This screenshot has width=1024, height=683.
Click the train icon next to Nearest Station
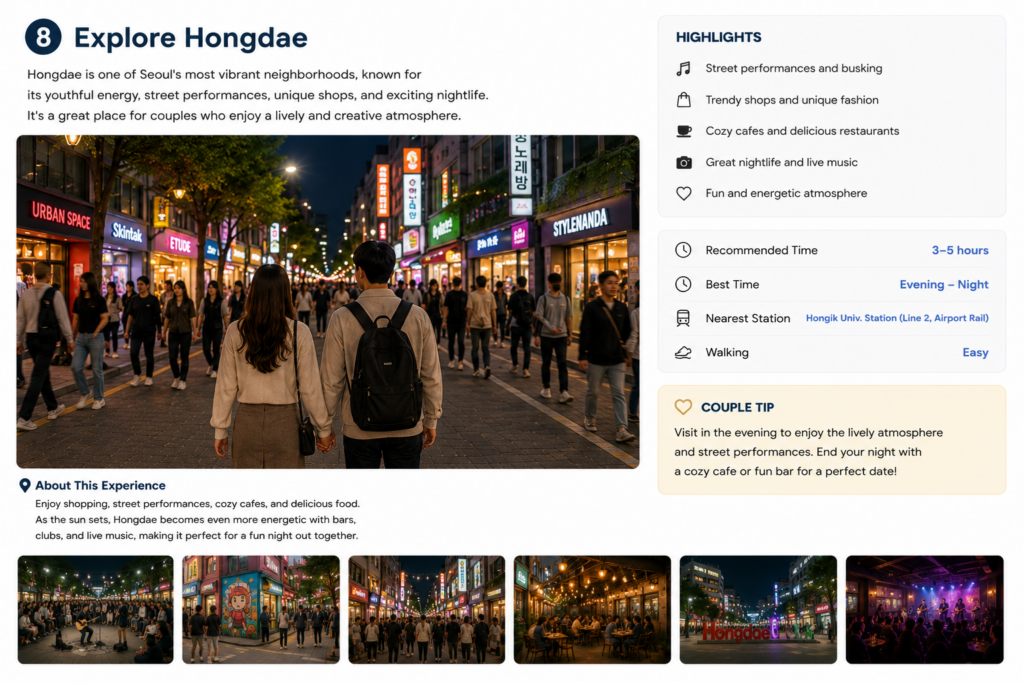683,318
